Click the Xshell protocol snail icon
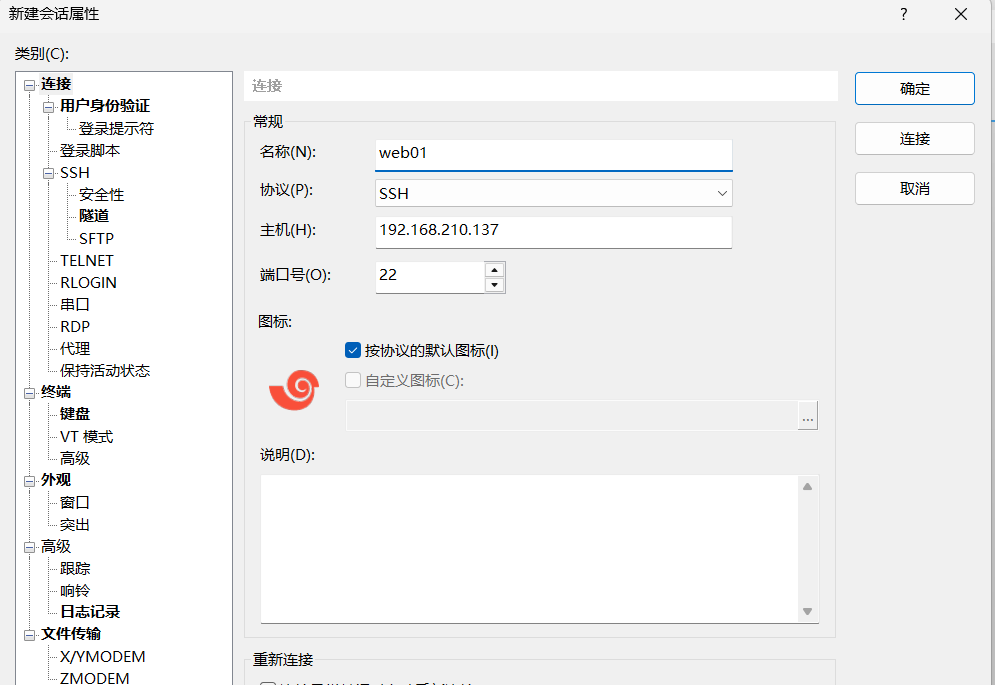The width and height of the screenshot is (995, 685). click(x=294, y=390)
